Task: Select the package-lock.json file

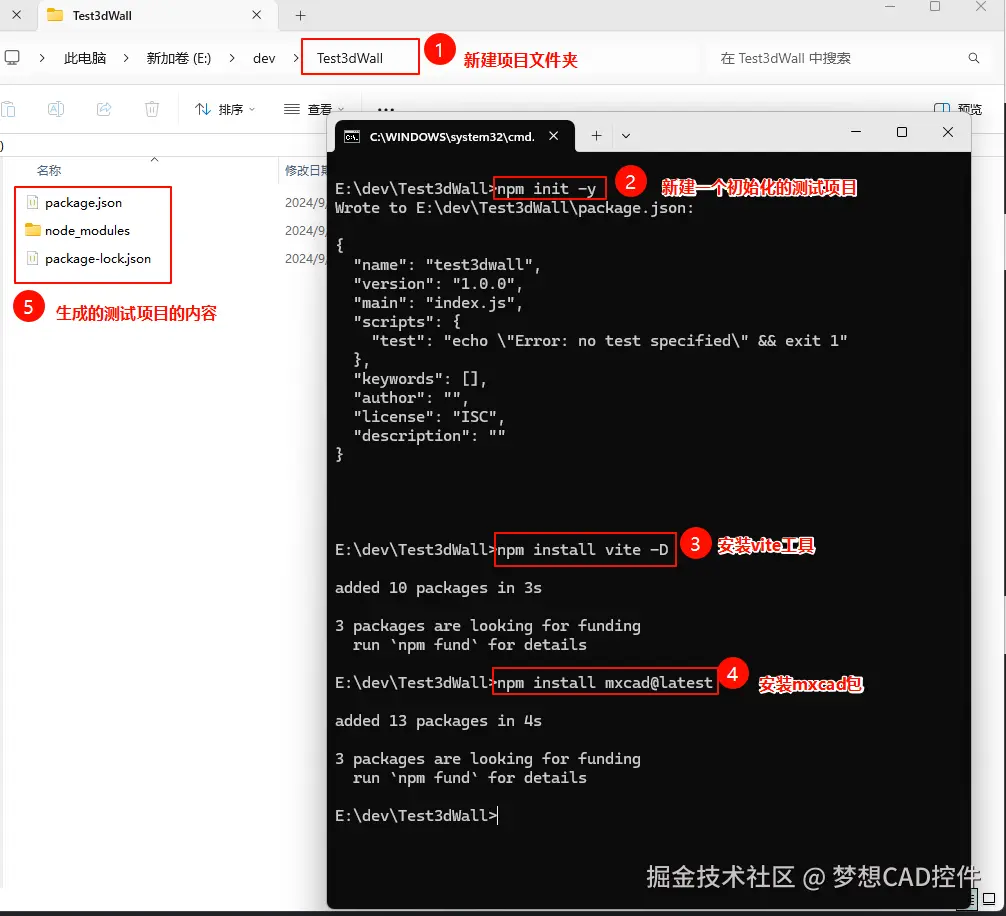Action: pos(98,259)
